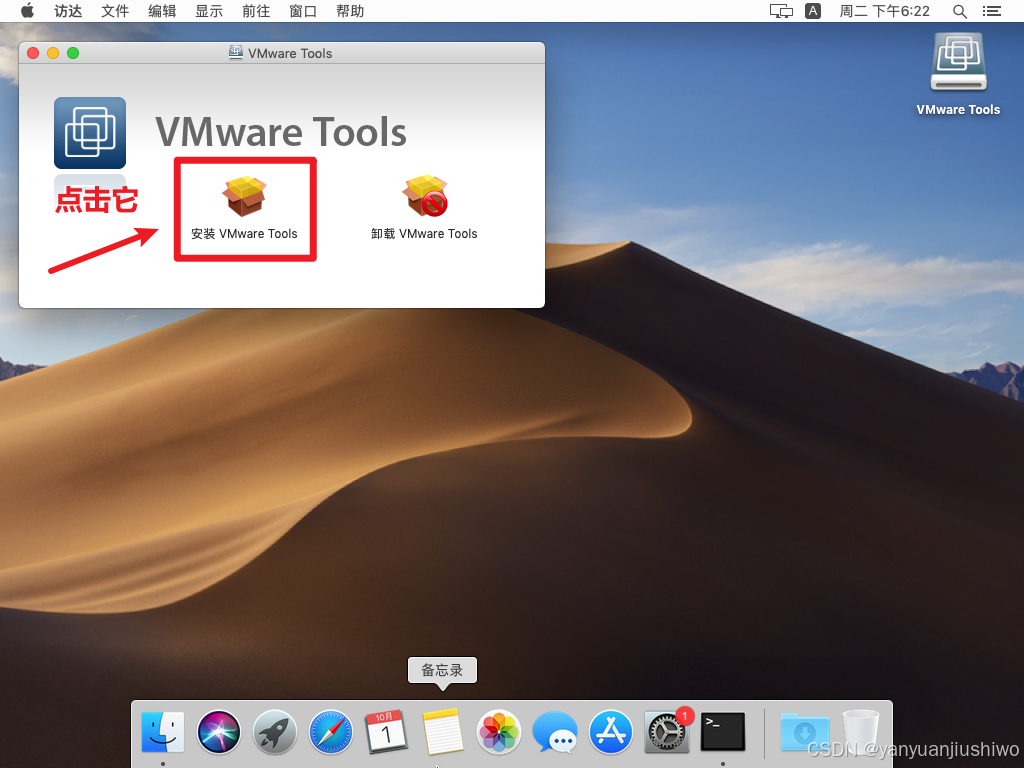Open Terminal from the Dock

pyautogui.click(x=723, y=732)
